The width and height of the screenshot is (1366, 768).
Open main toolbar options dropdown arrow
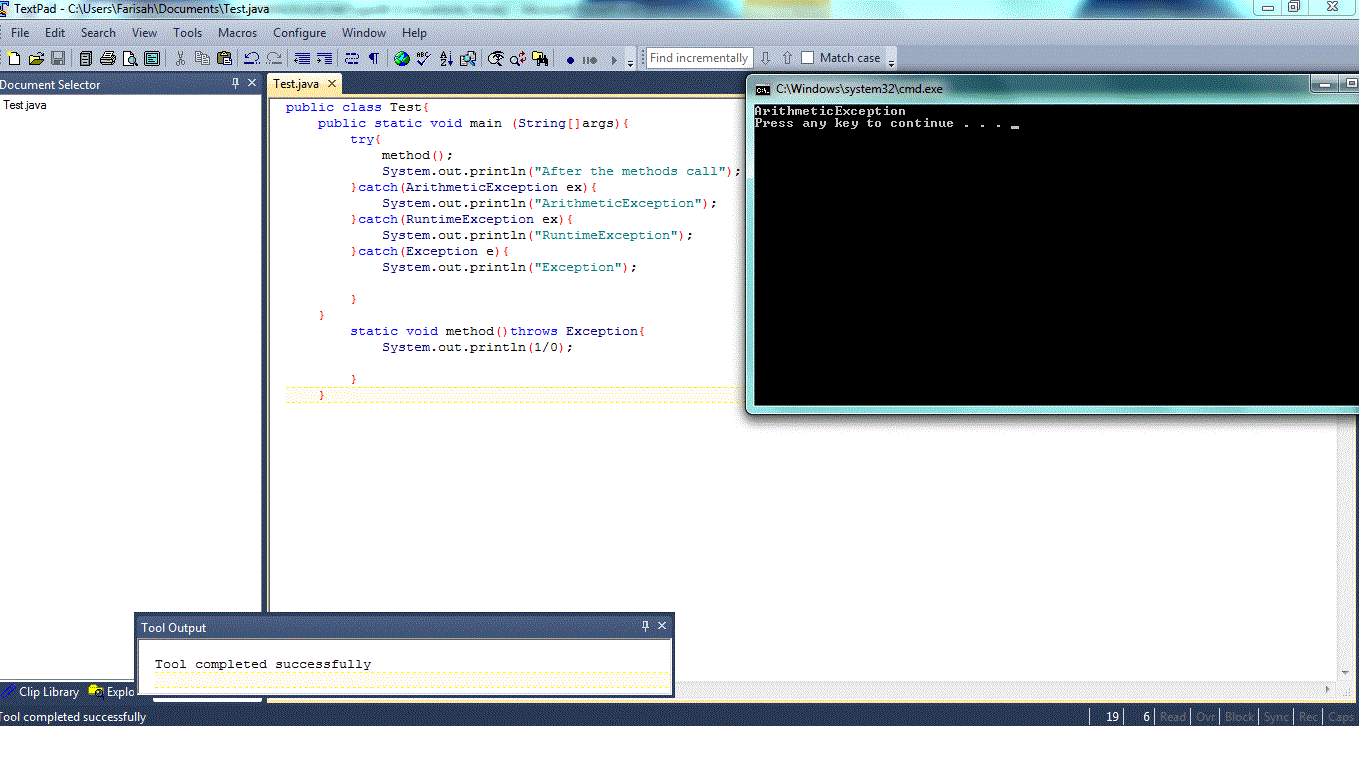coord(630,61)
